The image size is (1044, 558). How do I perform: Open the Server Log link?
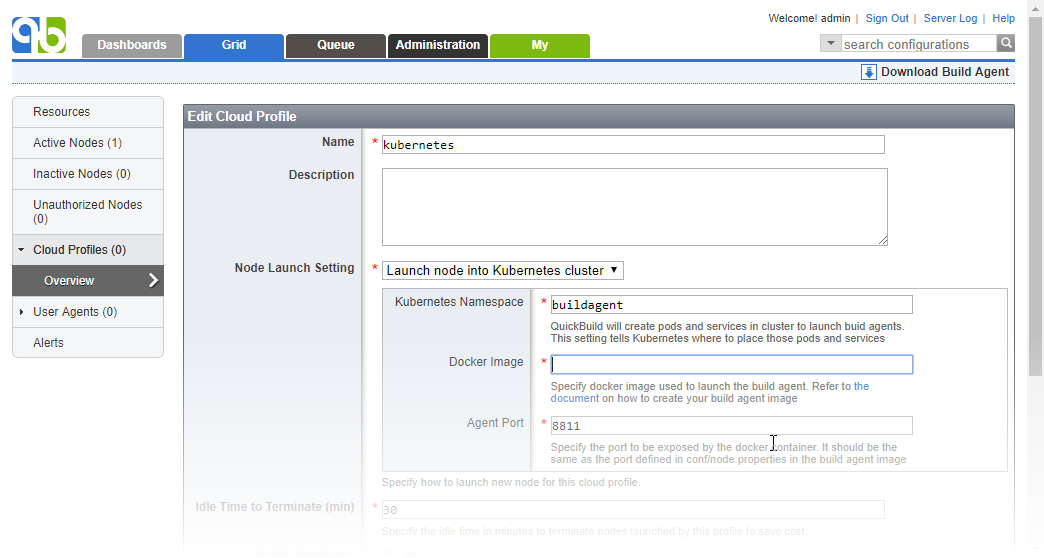[x=950, y=18]
